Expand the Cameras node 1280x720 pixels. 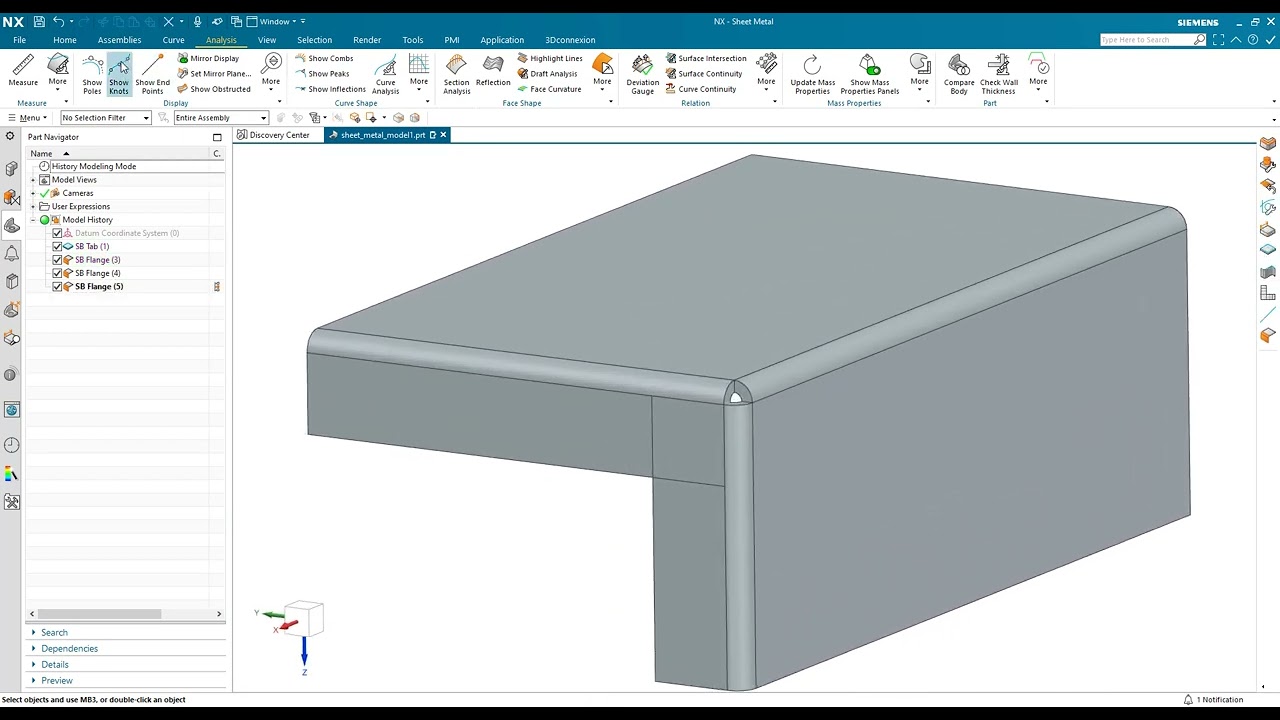pyautogui.click(x=33, y=193)
